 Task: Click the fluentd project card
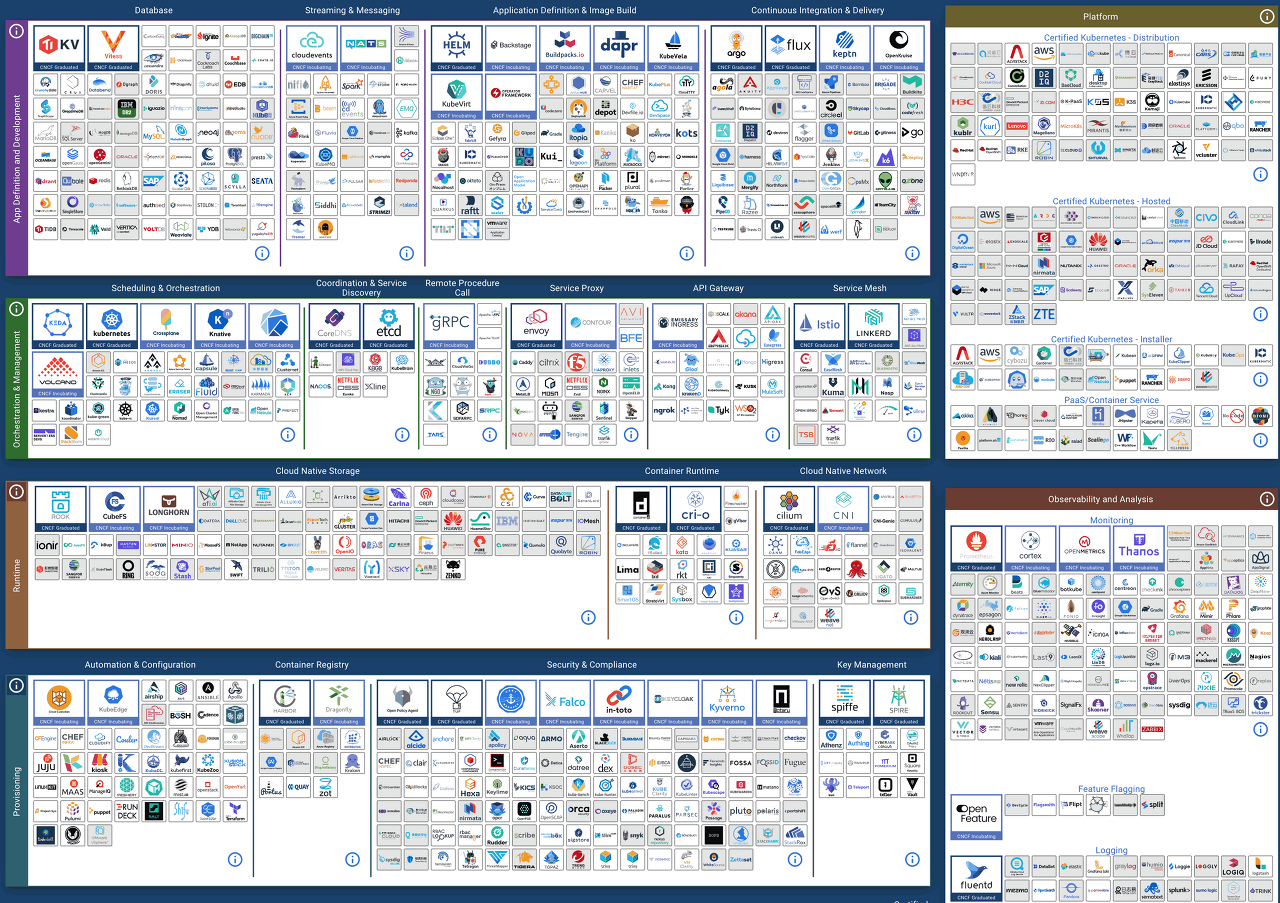click(x=976, y=879)
